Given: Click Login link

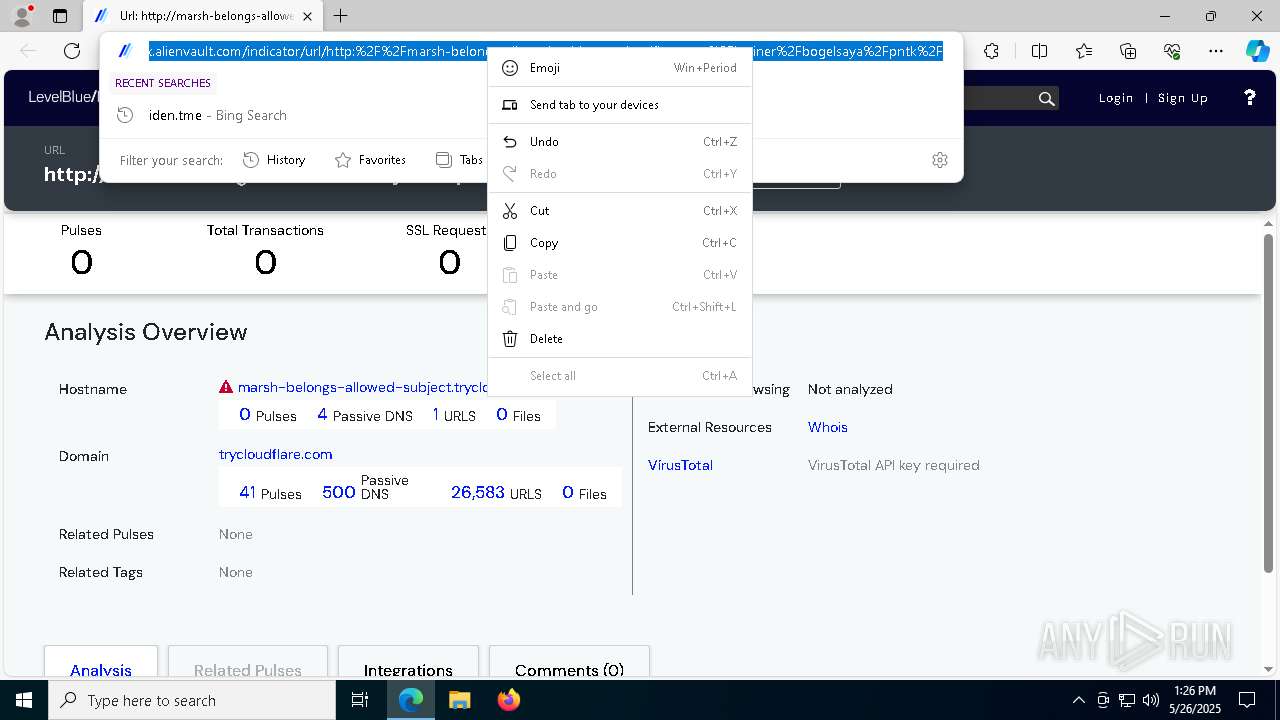Looking at the screenshot, I should [x=1116, y=98].
